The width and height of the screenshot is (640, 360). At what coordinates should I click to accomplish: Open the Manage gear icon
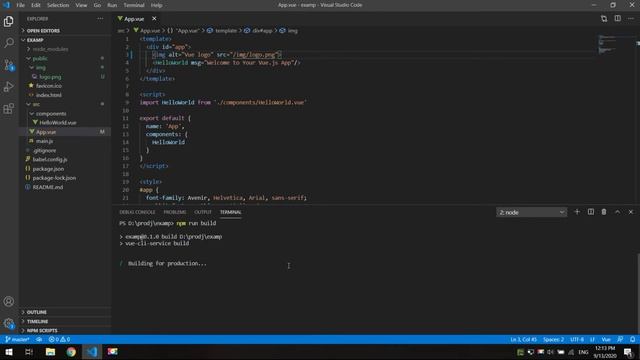[9, 324]
